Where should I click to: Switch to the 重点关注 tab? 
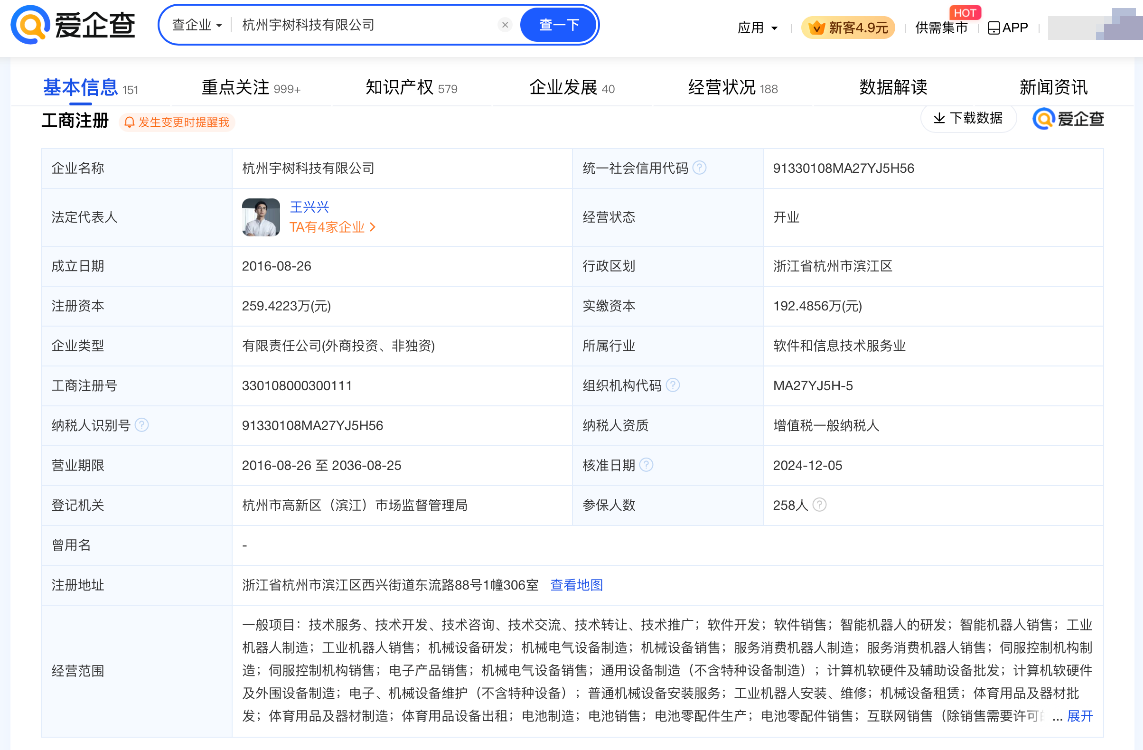[251, 88]
